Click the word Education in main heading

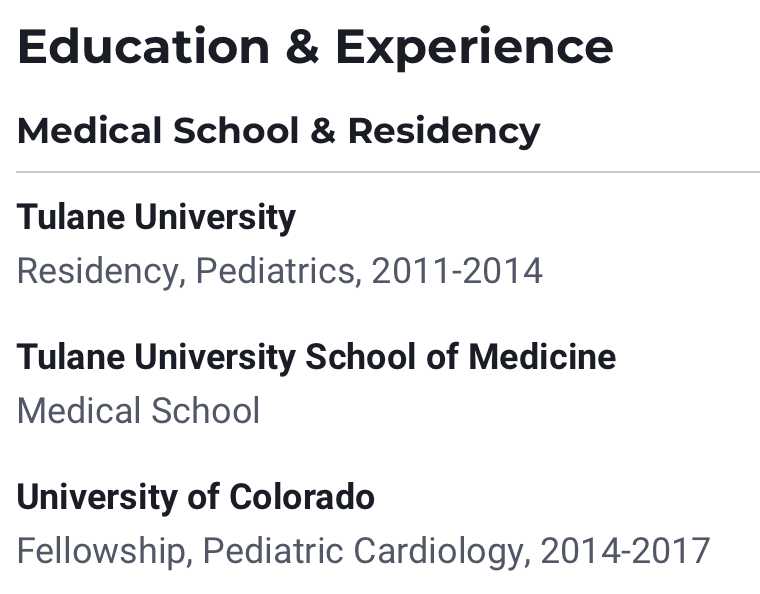tap(143, 47)
